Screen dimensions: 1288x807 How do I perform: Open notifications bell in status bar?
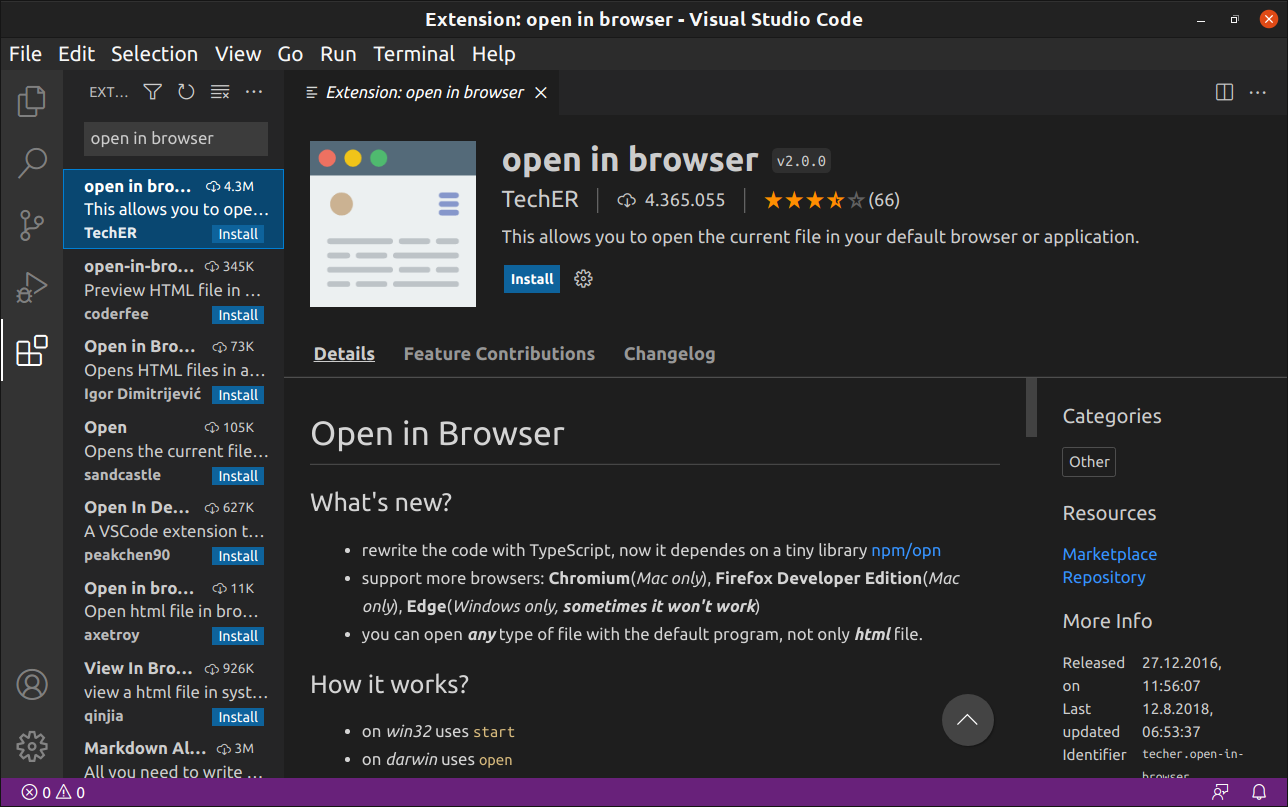coord(1259,793)
